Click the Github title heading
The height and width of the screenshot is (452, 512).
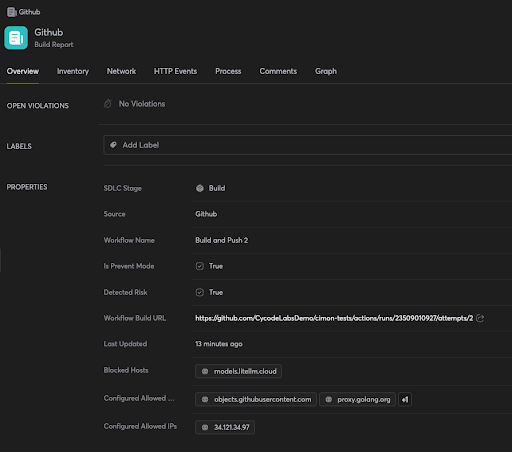49,32
